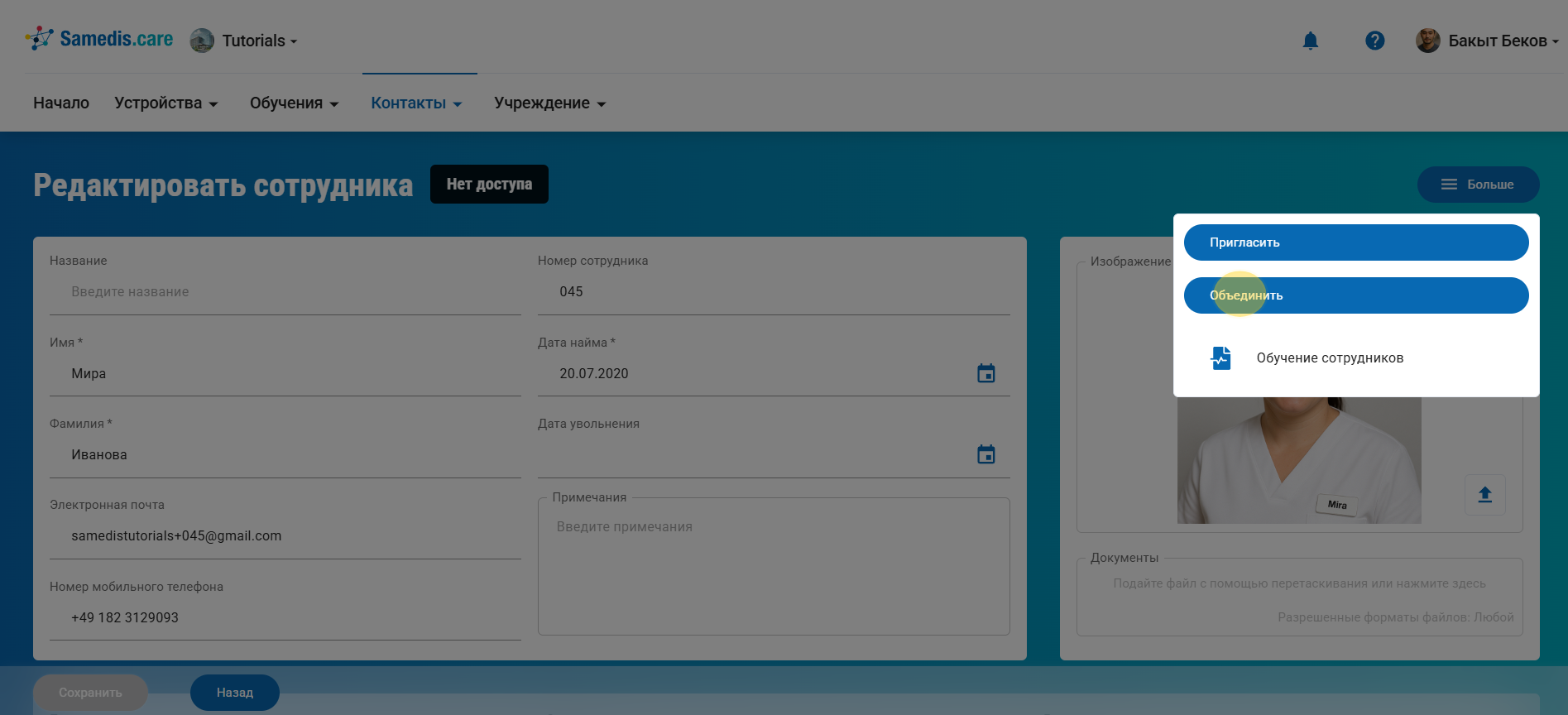Expand the Обучения dropdown menu
The width and height of the screenshot is (1568, 715).
point(294,103)
